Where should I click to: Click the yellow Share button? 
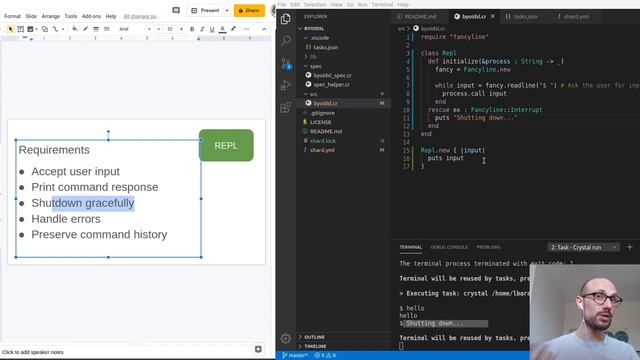coord(249,10)
